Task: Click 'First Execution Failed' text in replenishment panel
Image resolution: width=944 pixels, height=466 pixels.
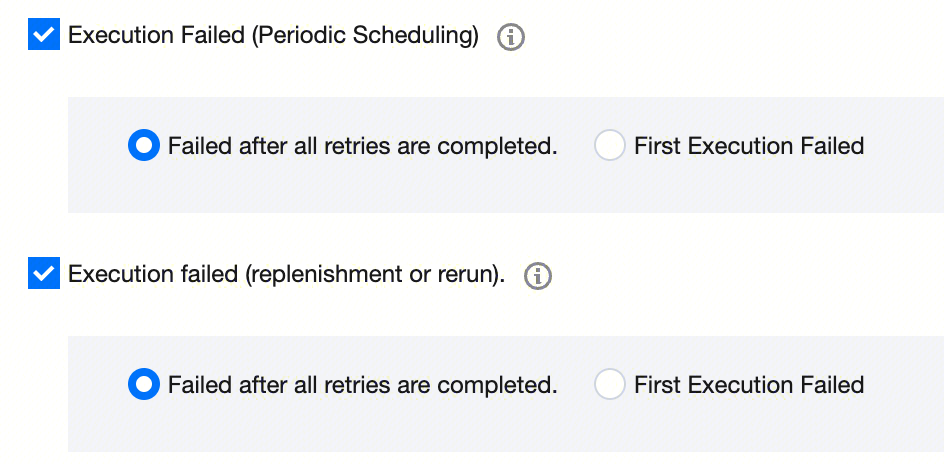Action: [749, 385]
